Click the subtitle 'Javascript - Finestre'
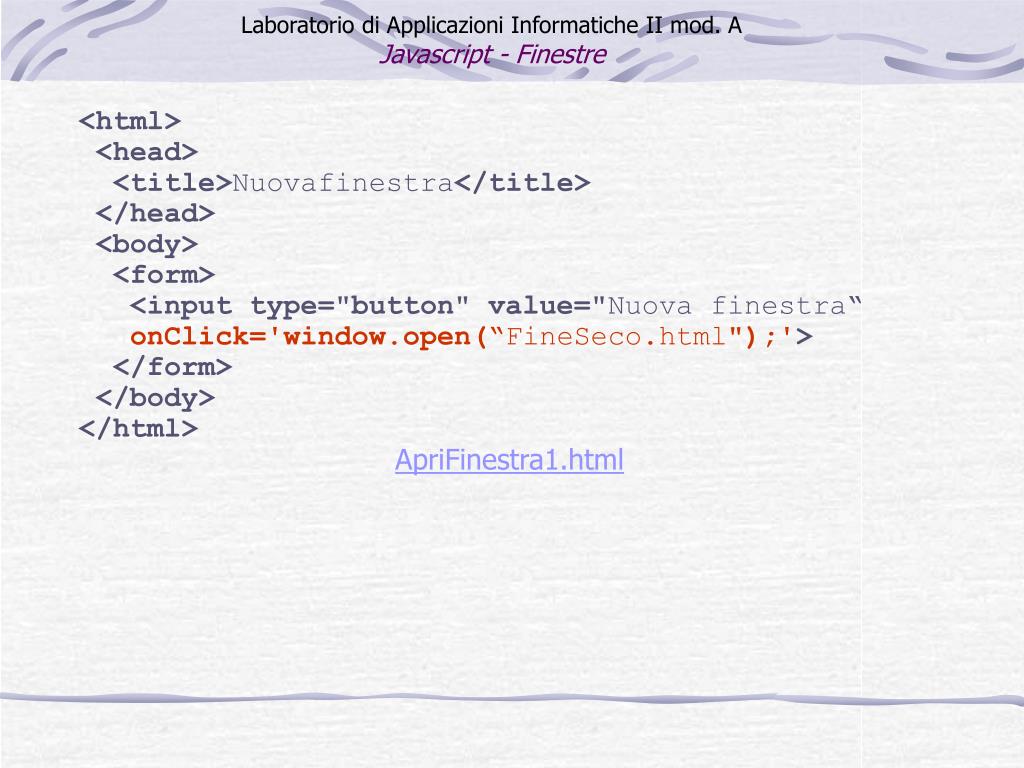The width and height of the screenshot is (1024, 768). click(x=492, y=54)
